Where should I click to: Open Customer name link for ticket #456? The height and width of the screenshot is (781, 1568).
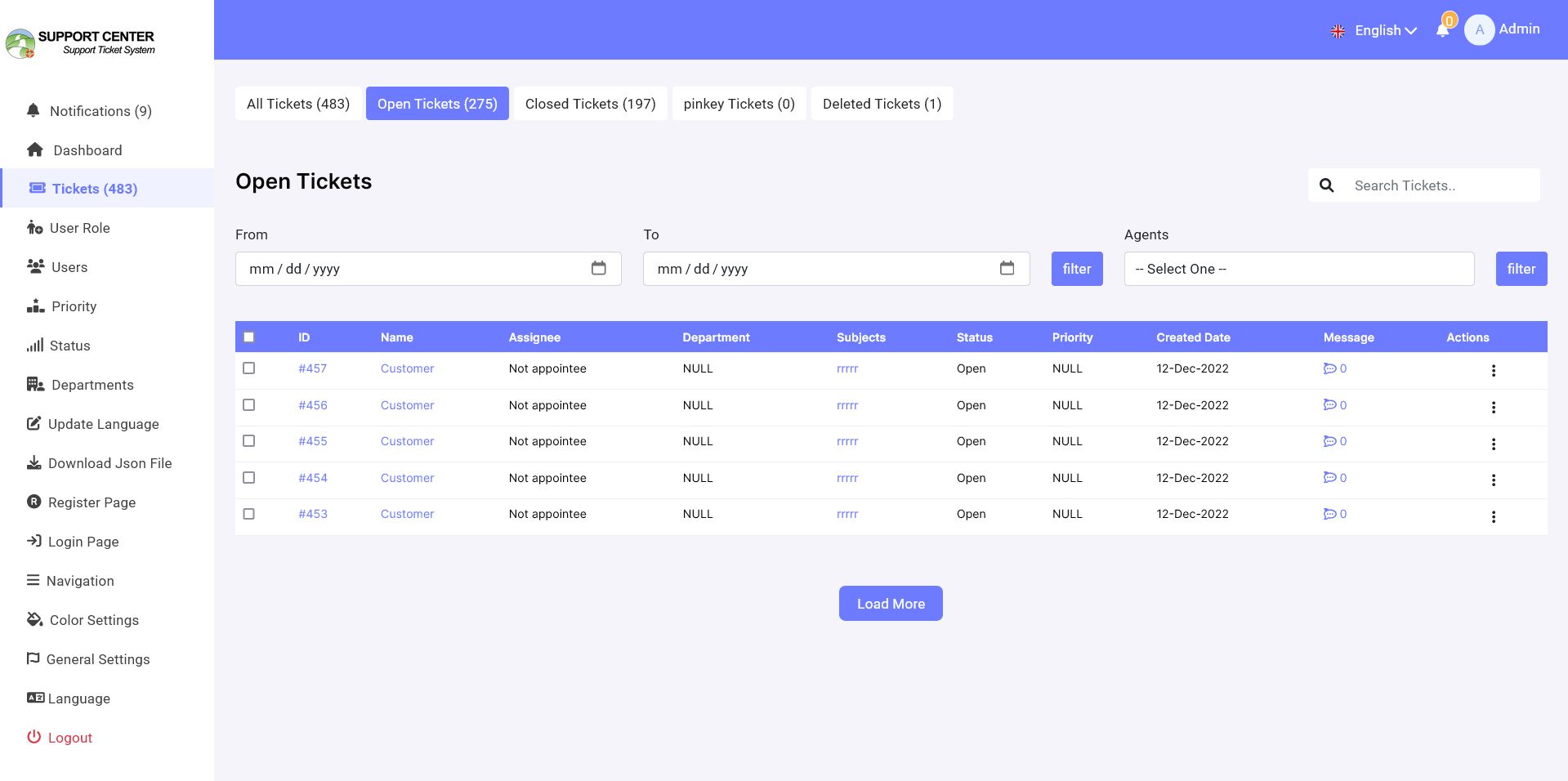click(x=407, y=405)
